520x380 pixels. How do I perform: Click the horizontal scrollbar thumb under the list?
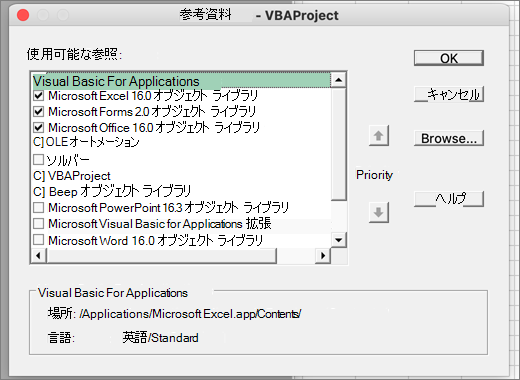[162, 256]
